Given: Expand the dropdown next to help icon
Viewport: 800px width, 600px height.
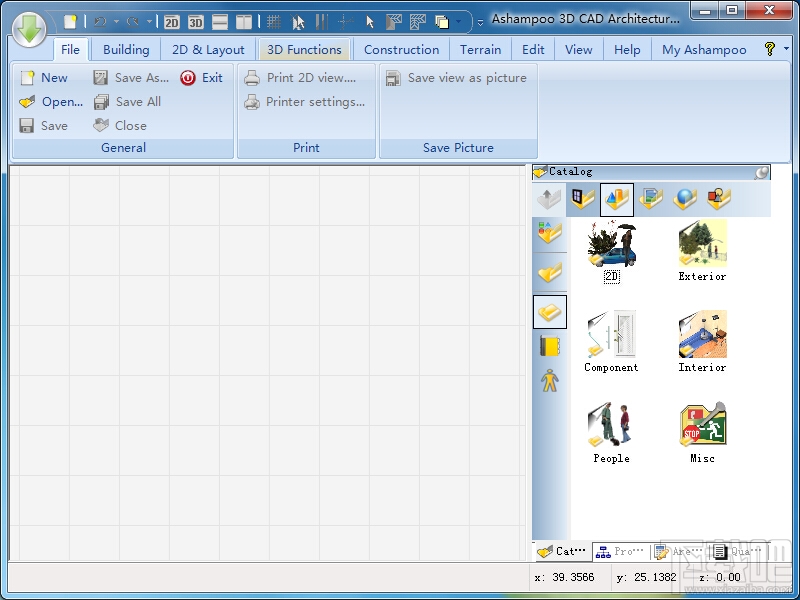Looking at the screenshot, I should pos(785,49).
